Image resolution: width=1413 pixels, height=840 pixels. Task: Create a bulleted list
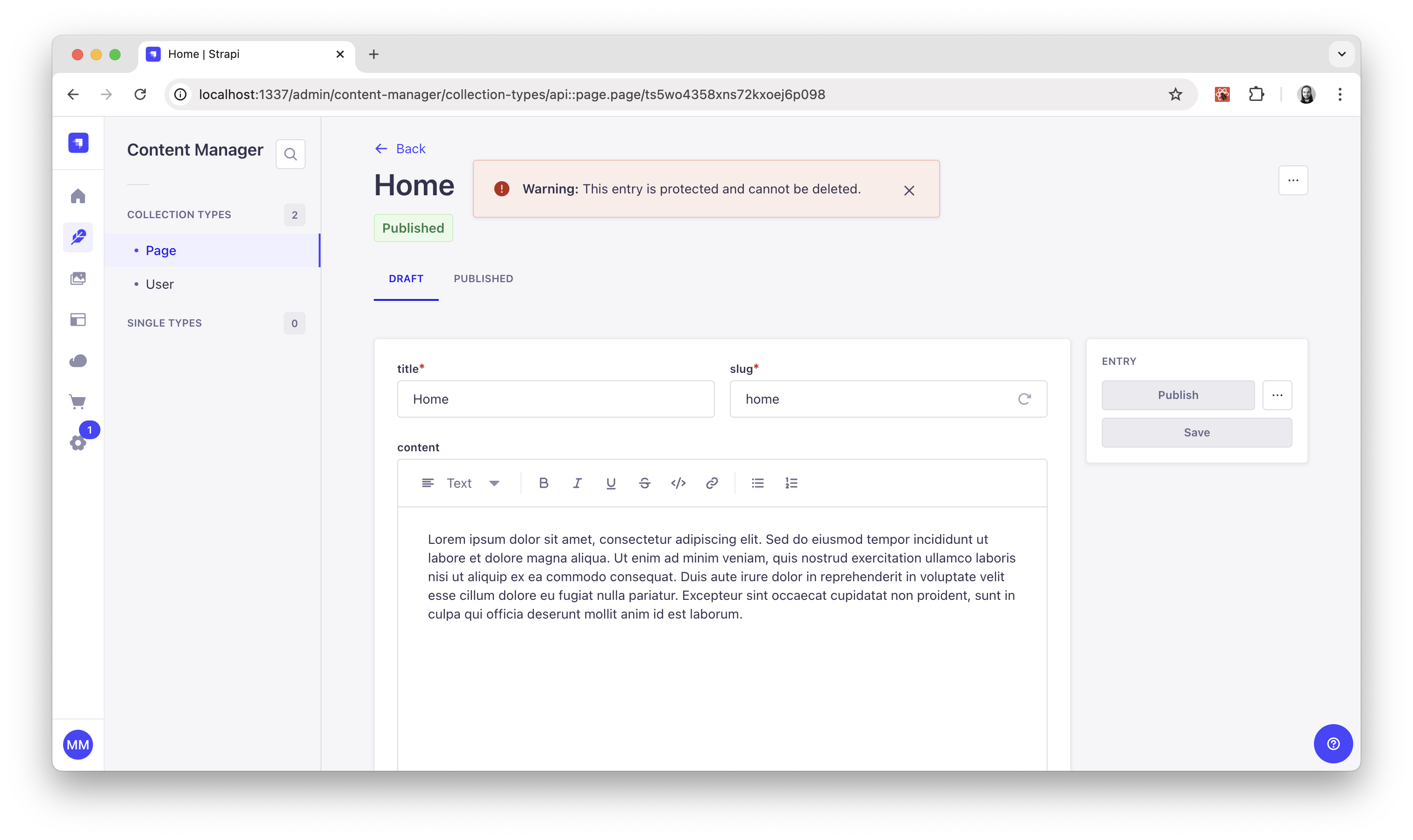(x=757, y=483)
